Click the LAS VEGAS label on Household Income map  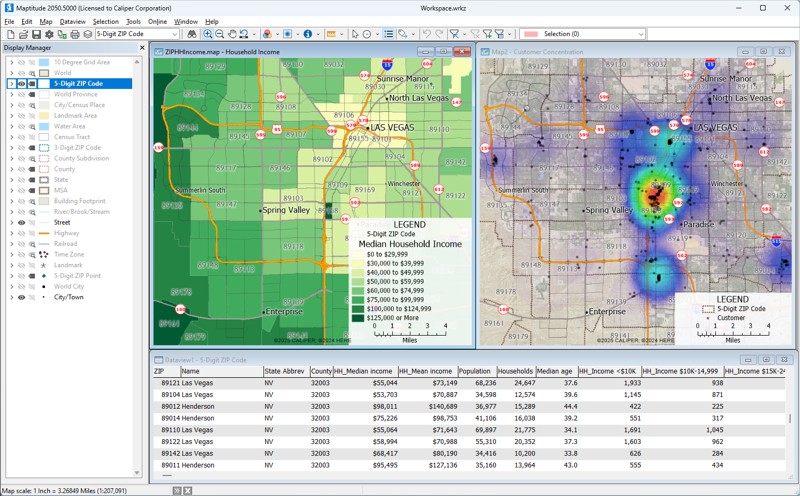coord(392,128)
